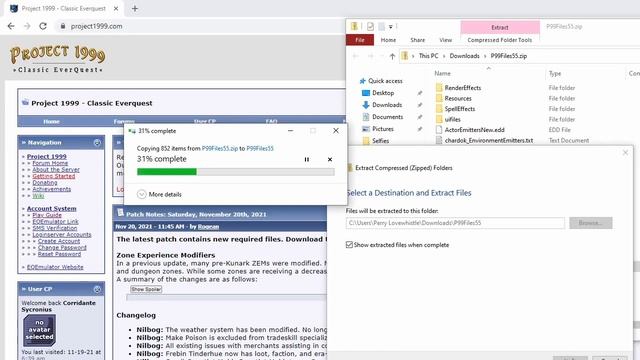The height and width of the screenshot is (360, 640).
Task: Unpin Downloads using its pin icon
Action: pyautogui.click(x=420, y=105)
